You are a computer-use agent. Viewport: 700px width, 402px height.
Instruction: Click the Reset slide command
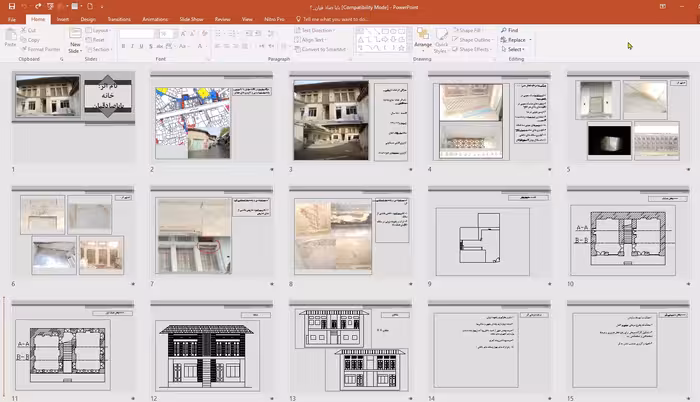pos(98,39)
